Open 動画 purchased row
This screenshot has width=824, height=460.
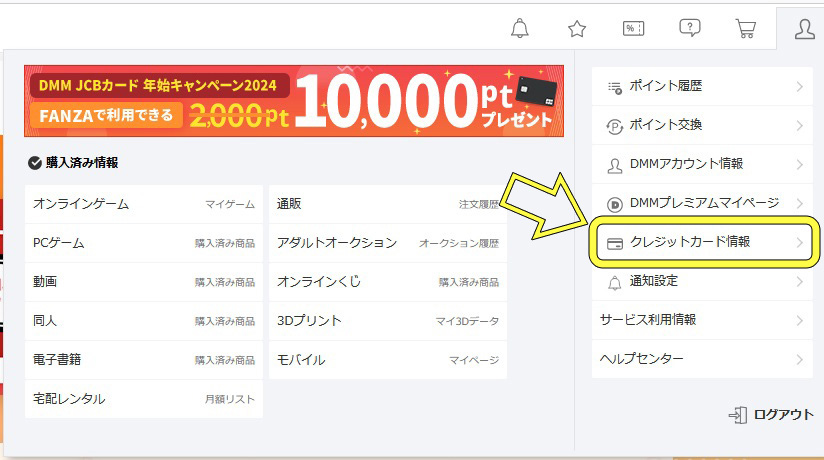tap(143, 282)
